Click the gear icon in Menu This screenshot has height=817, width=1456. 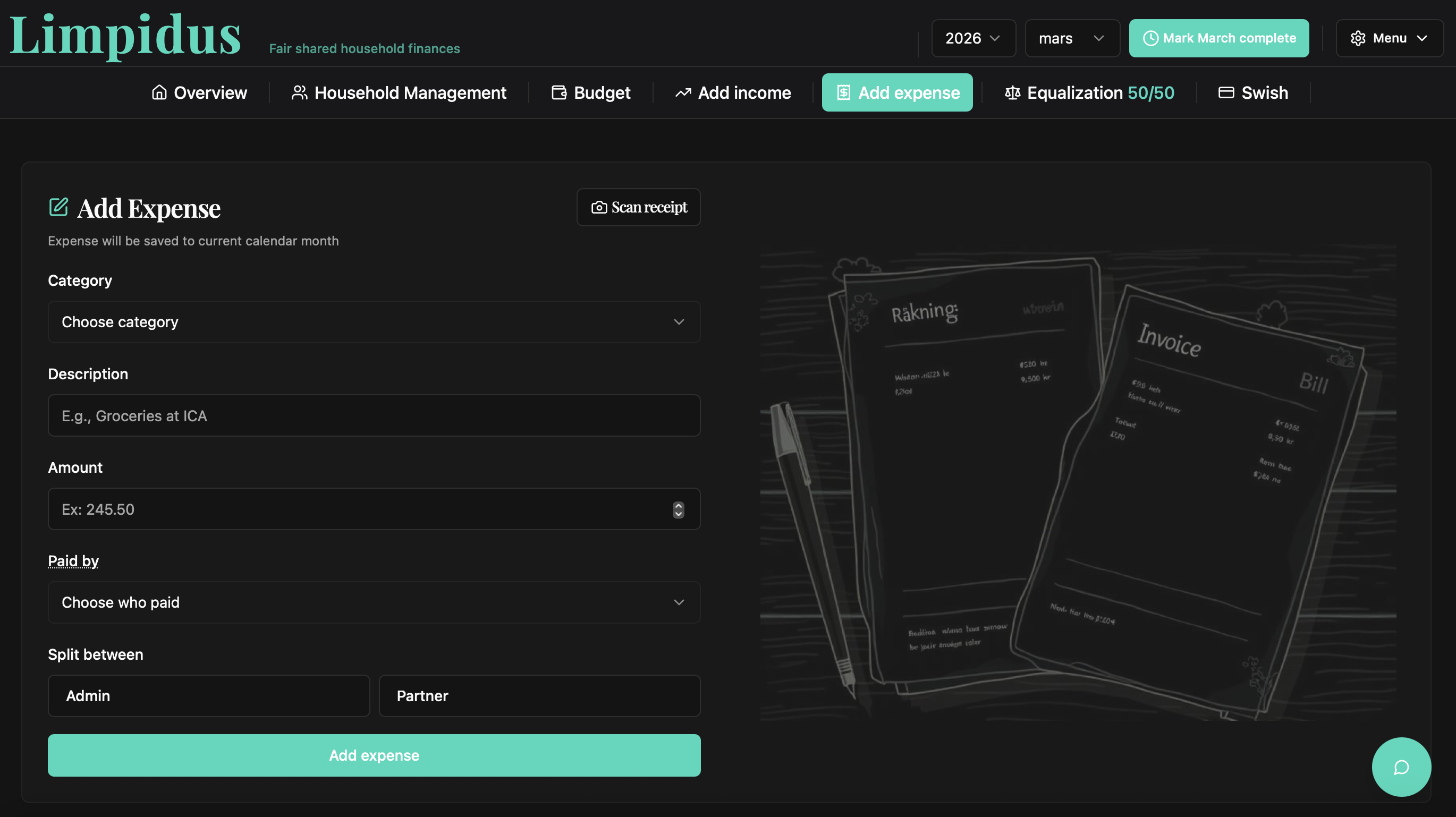1358,38
